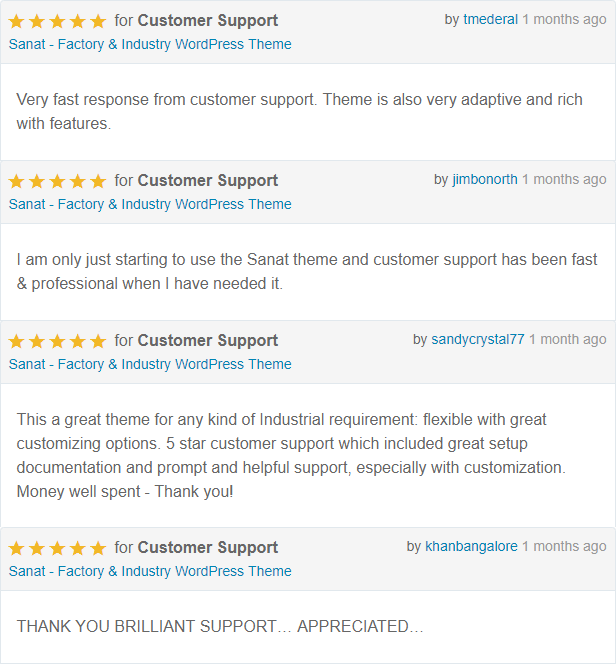Open the Sanat theme link in jimbonorth's review
Viewport: 616px width, 664px height.
coord(150,204)
